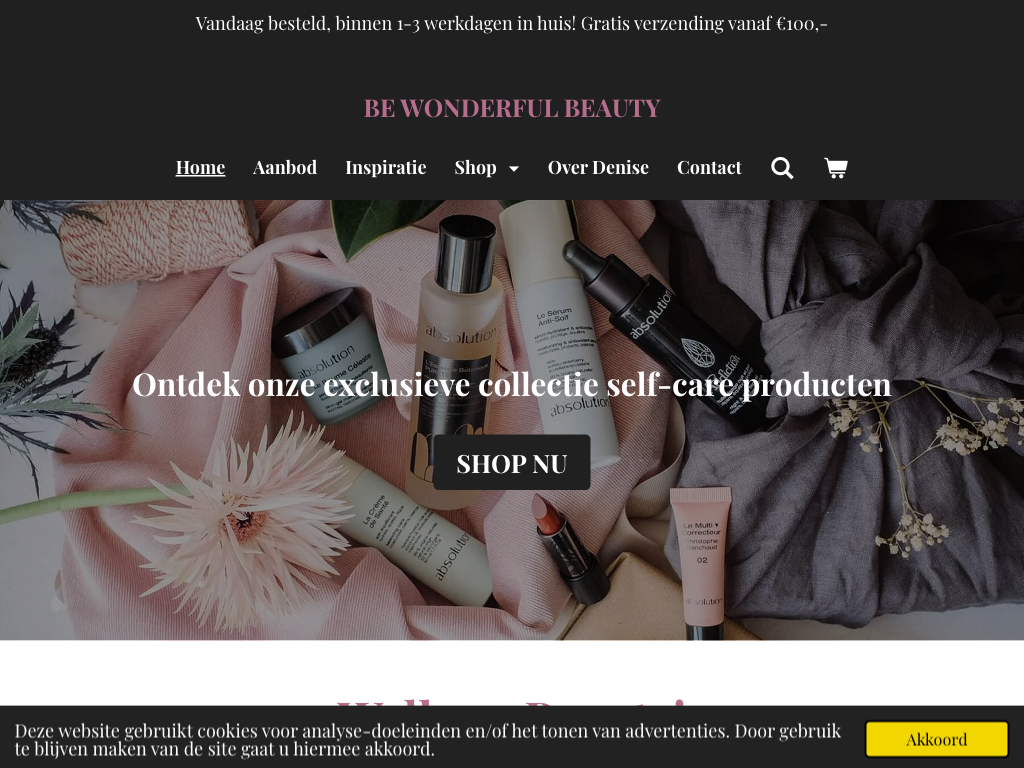Click the BE WONDERFUL BEAUTY site title
The height and width of the screenshot is (768, 1024).
(512, 108)
